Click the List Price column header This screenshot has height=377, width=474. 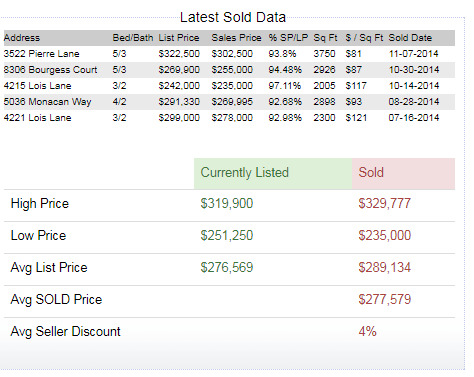(179, 38)
